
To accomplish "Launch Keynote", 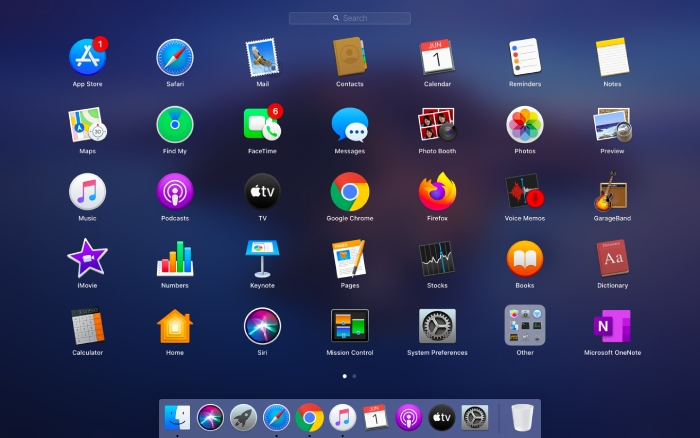I will (x=262, y=259).
